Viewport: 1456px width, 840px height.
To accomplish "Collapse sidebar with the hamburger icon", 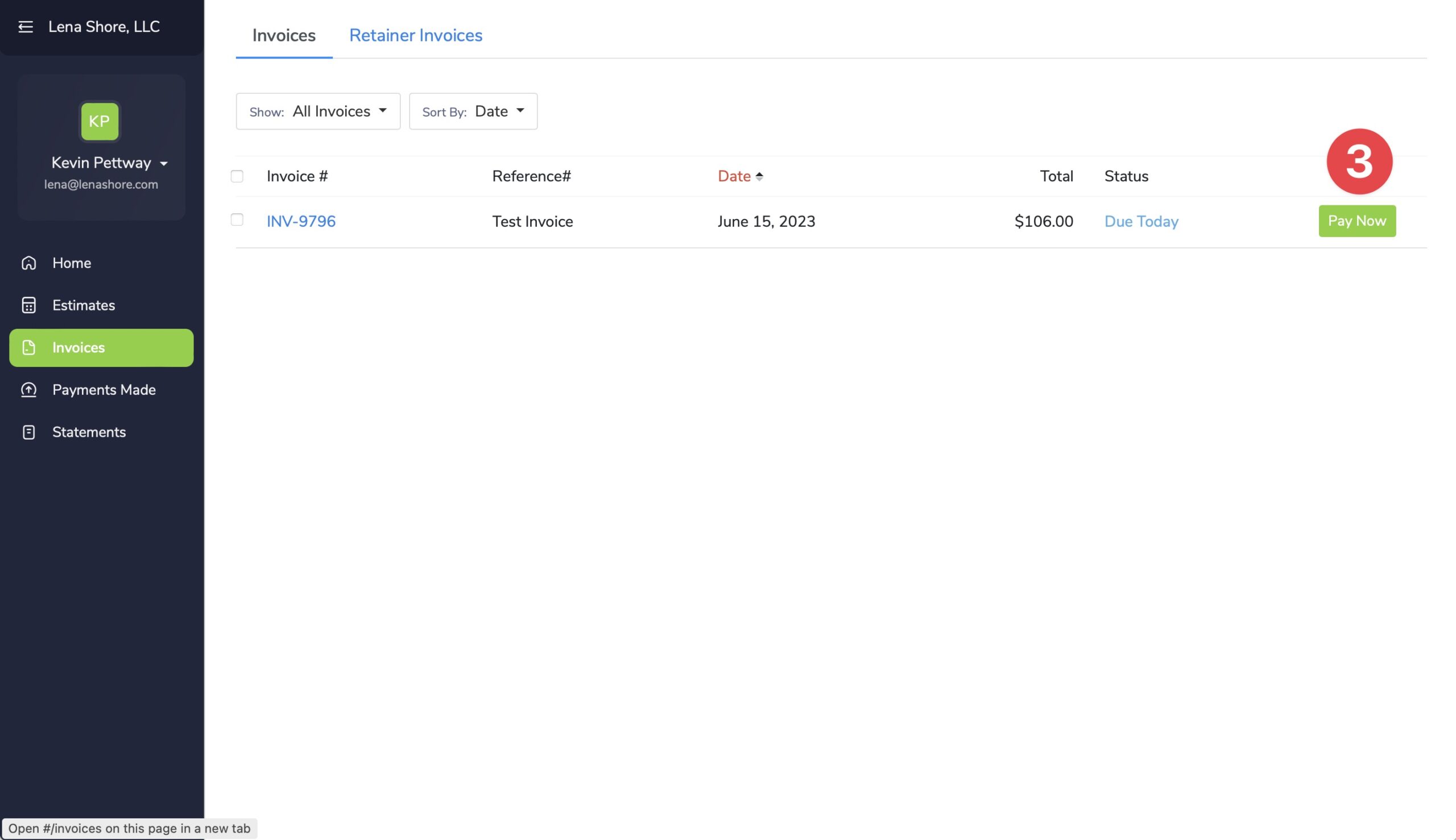I will pyautogui.click(x=26, y=27).
